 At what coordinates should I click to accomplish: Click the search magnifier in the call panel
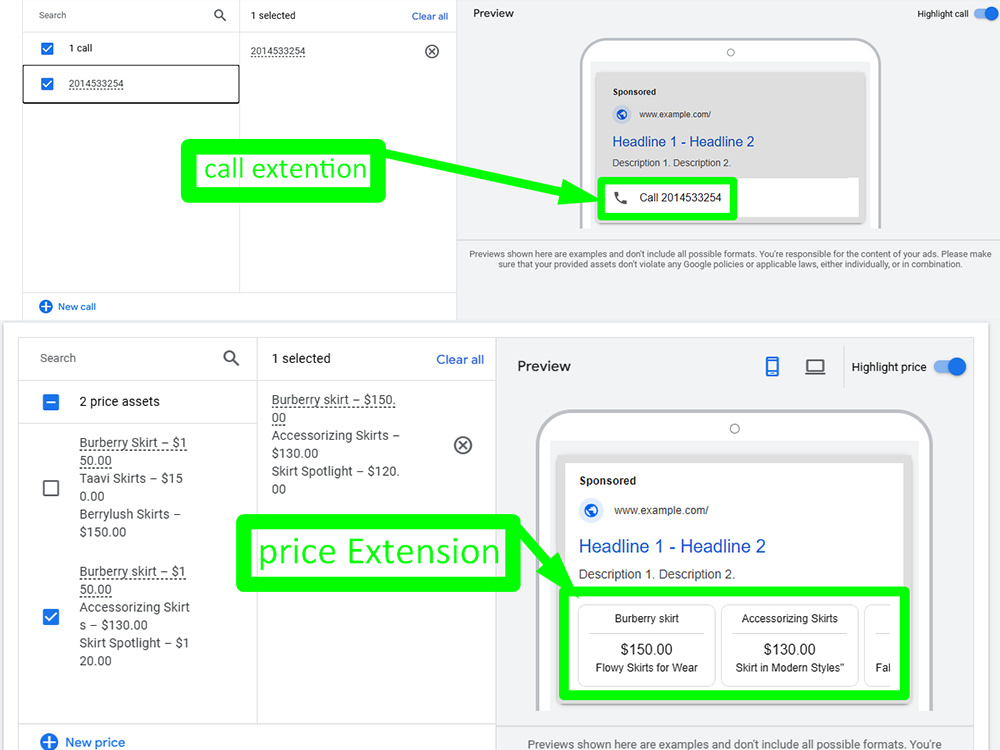(219, 15)
